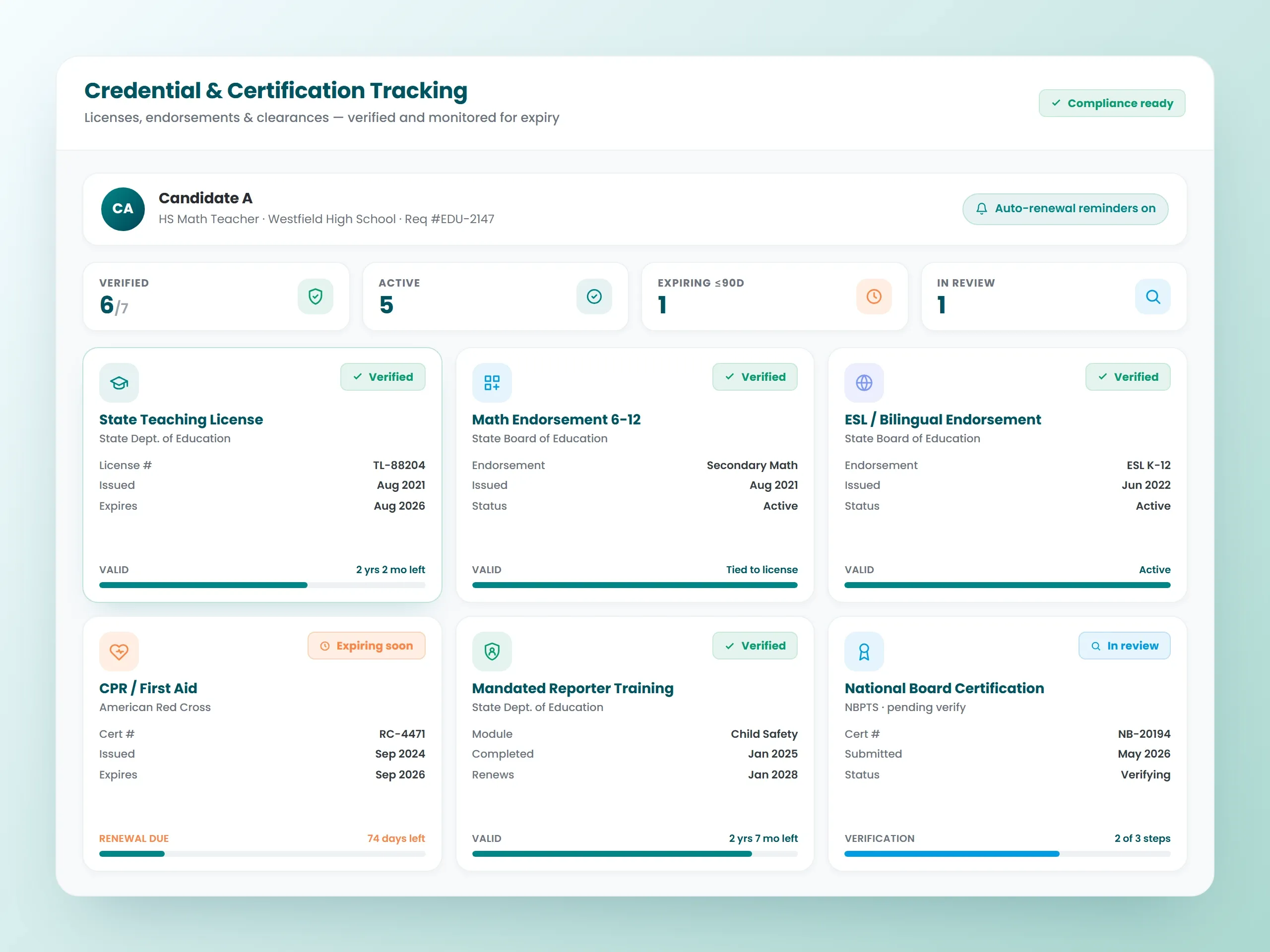Toggle Auto-renewal reminders on
Viewport: 1270px width, 952px height.
(1065, 209)
